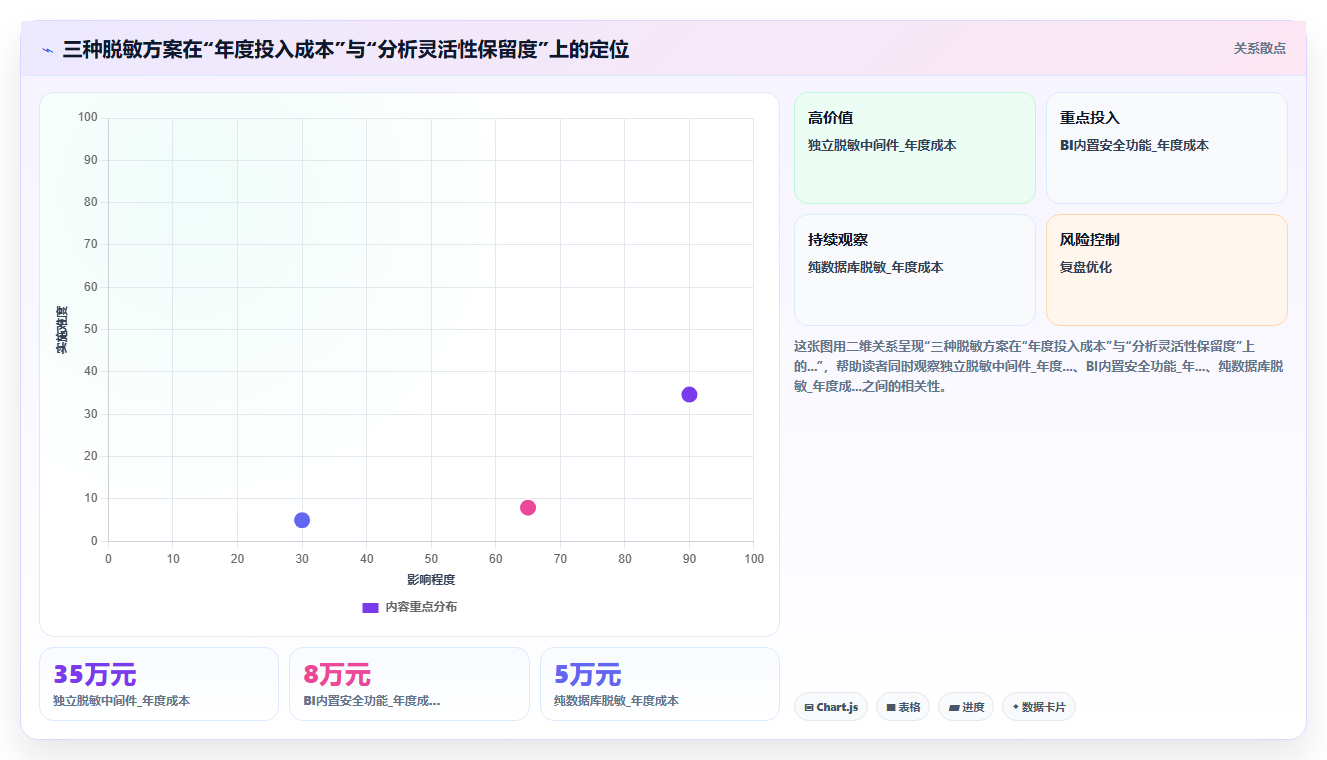Image resolution: width=1327 pixels, height=760 pixels.
Task: Open the 持续观察 quadrant card
Action: [x=915, y=270]
